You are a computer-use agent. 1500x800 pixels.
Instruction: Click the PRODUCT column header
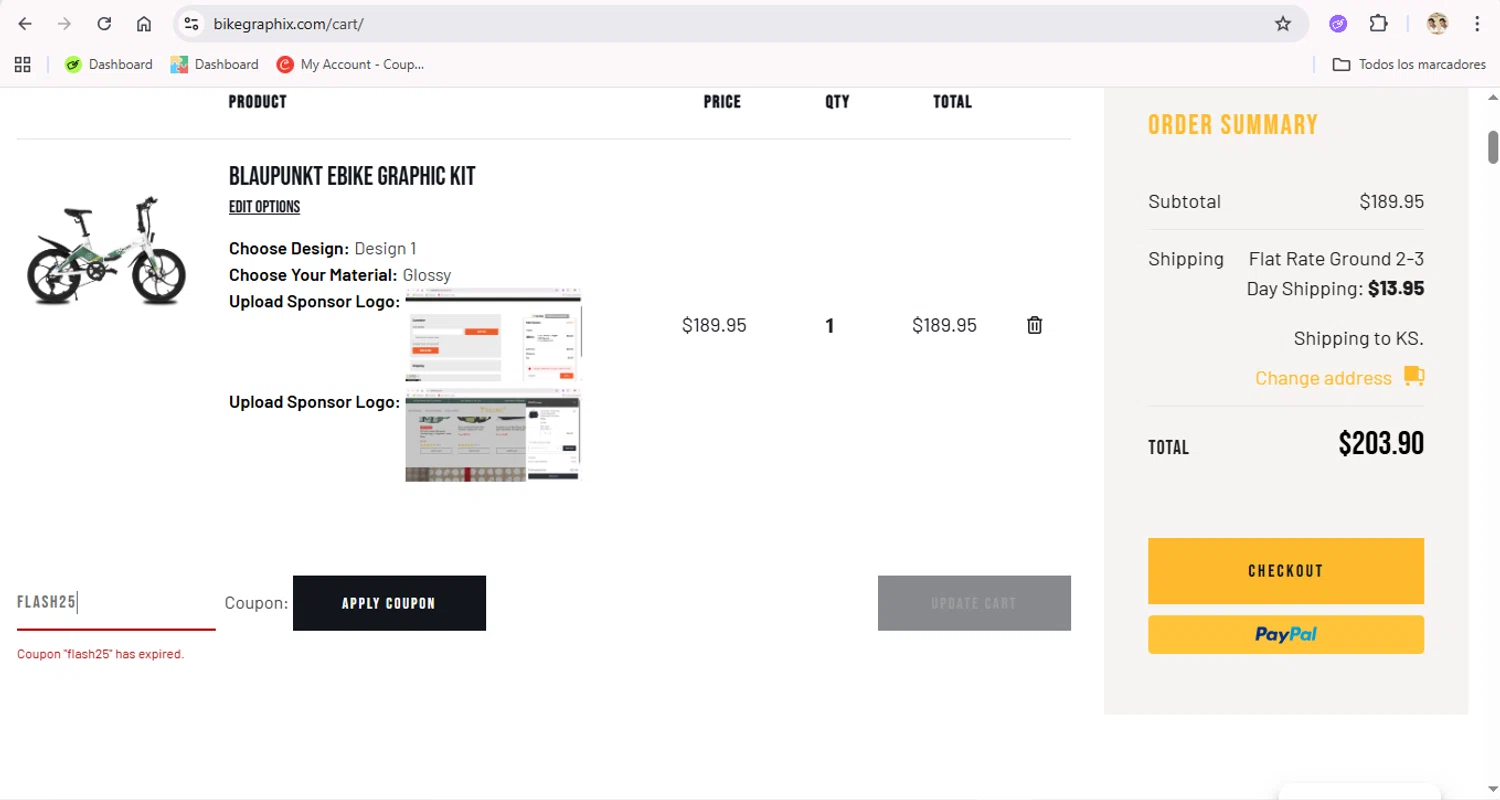[257, 102]
